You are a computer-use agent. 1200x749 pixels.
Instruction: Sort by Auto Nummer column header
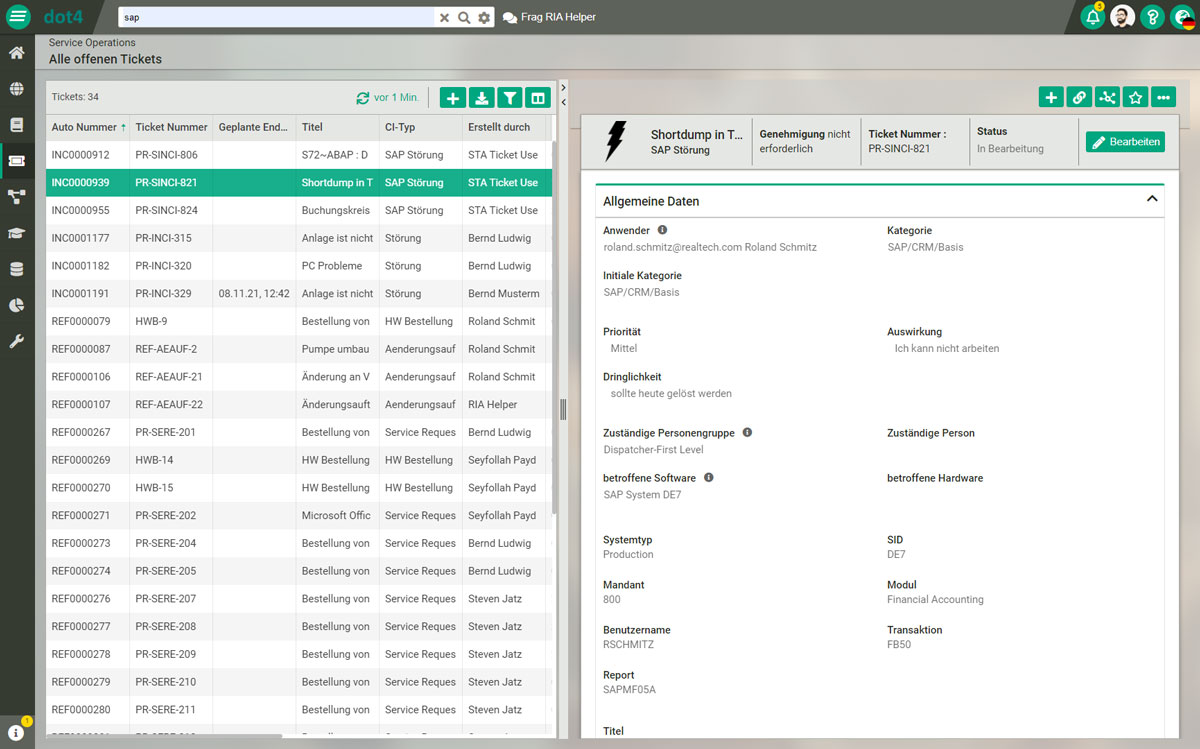tap(80, 127)
